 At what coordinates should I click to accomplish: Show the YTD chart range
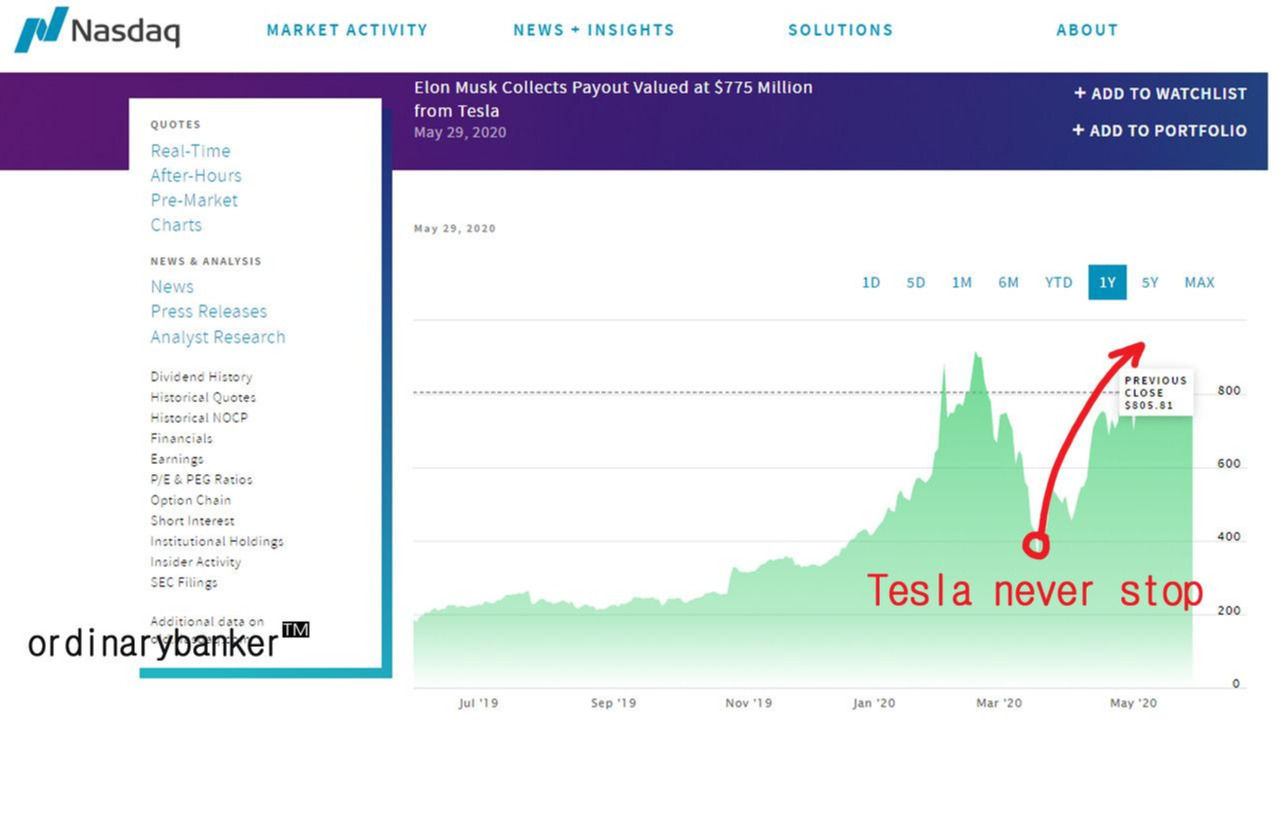pyautogui.click(x=1058, y=283)
